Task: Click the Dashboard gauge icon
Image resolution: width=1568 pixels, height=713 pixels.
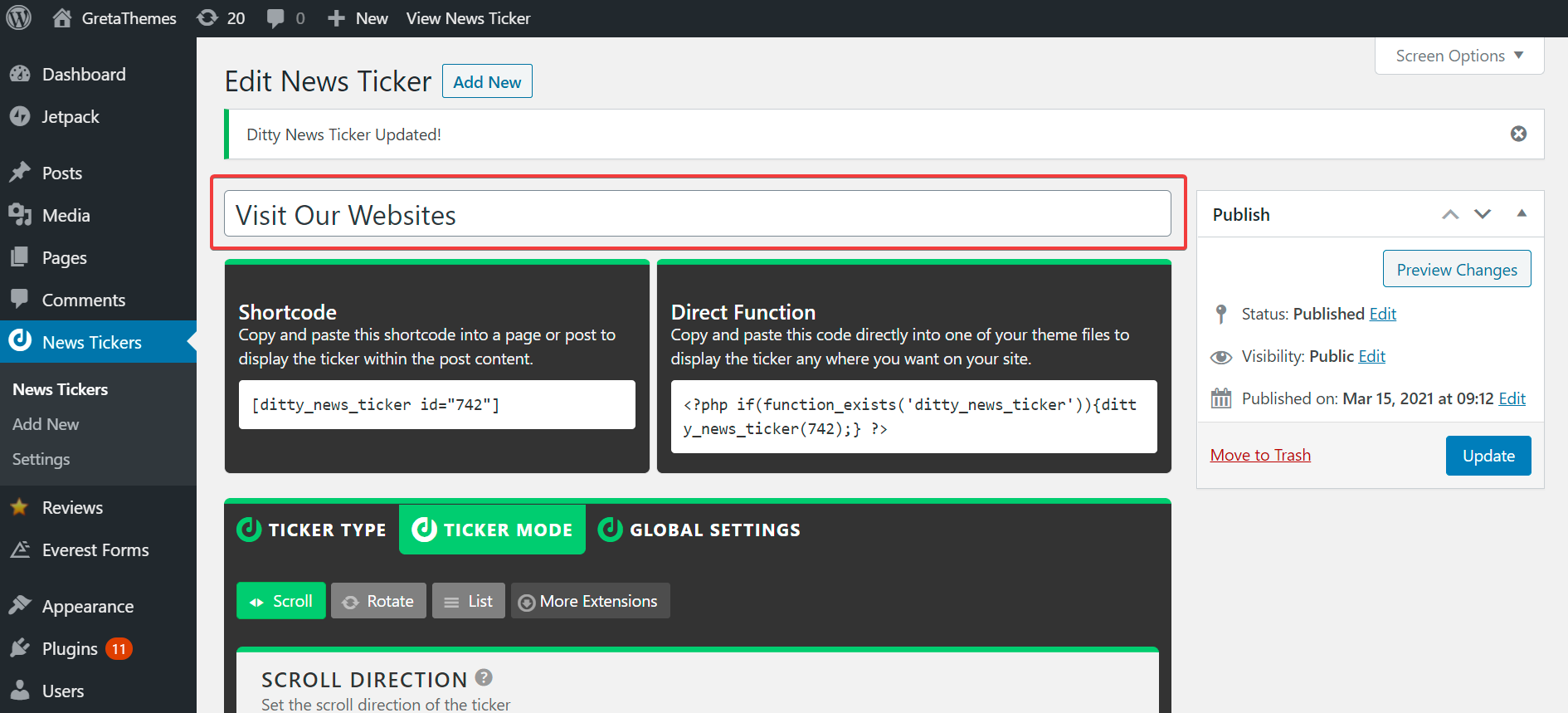Action: click(20, 74)
